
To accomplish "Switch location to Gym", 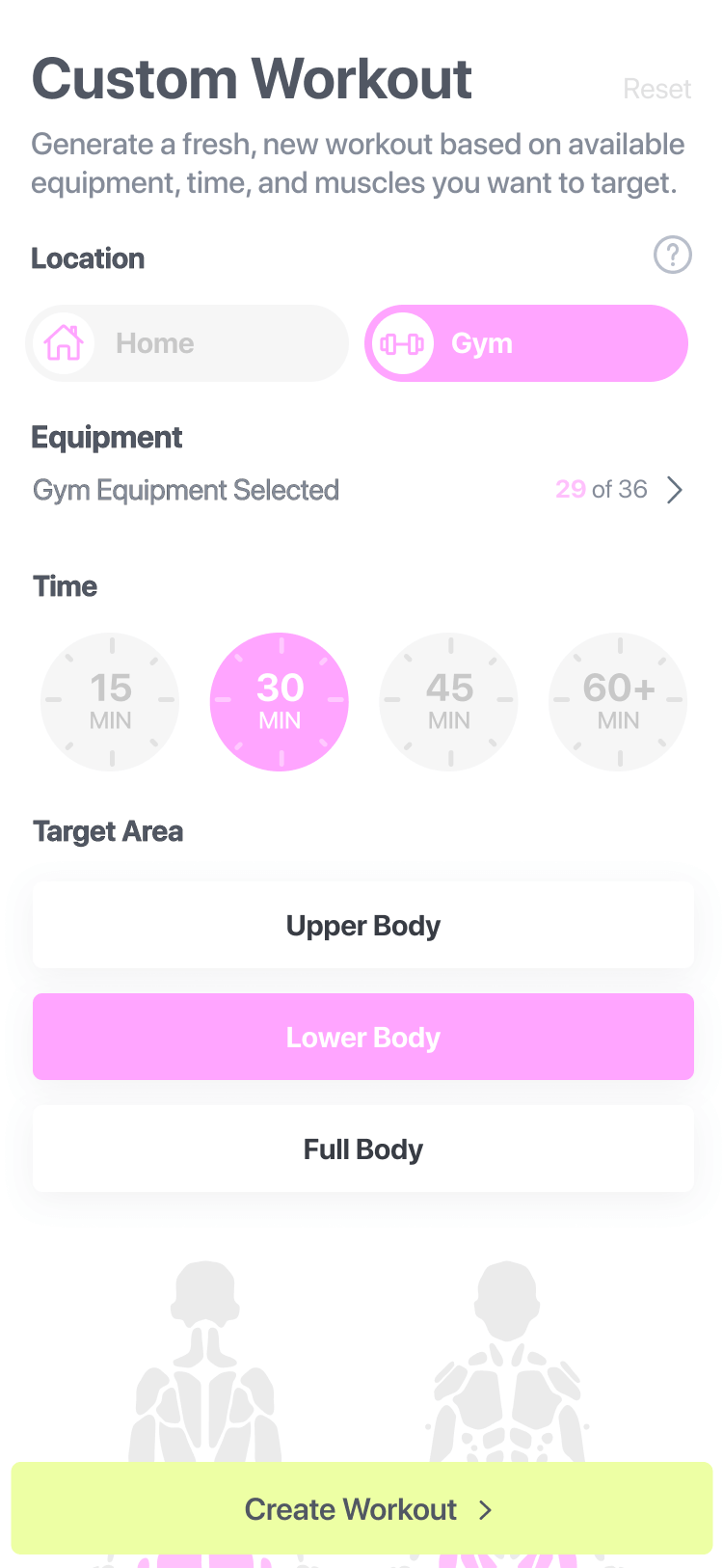I will pos(526,343).
